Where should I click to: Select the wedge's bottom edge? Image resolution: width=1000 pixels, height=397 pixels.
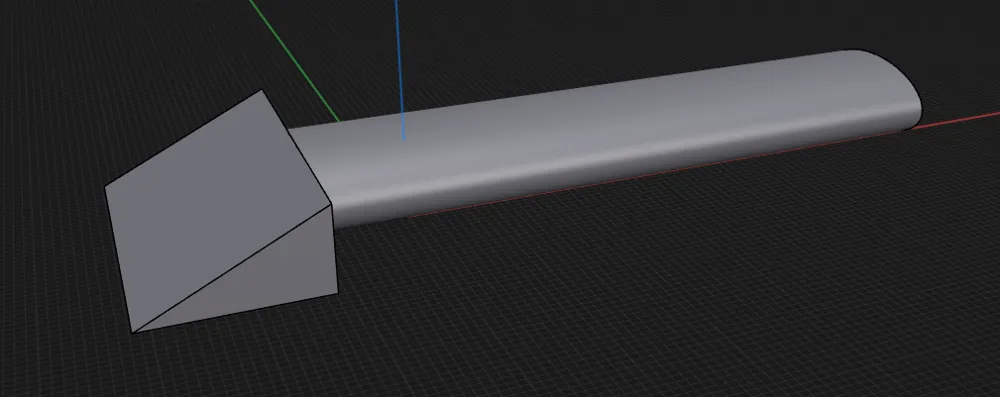tap(235, 313)
